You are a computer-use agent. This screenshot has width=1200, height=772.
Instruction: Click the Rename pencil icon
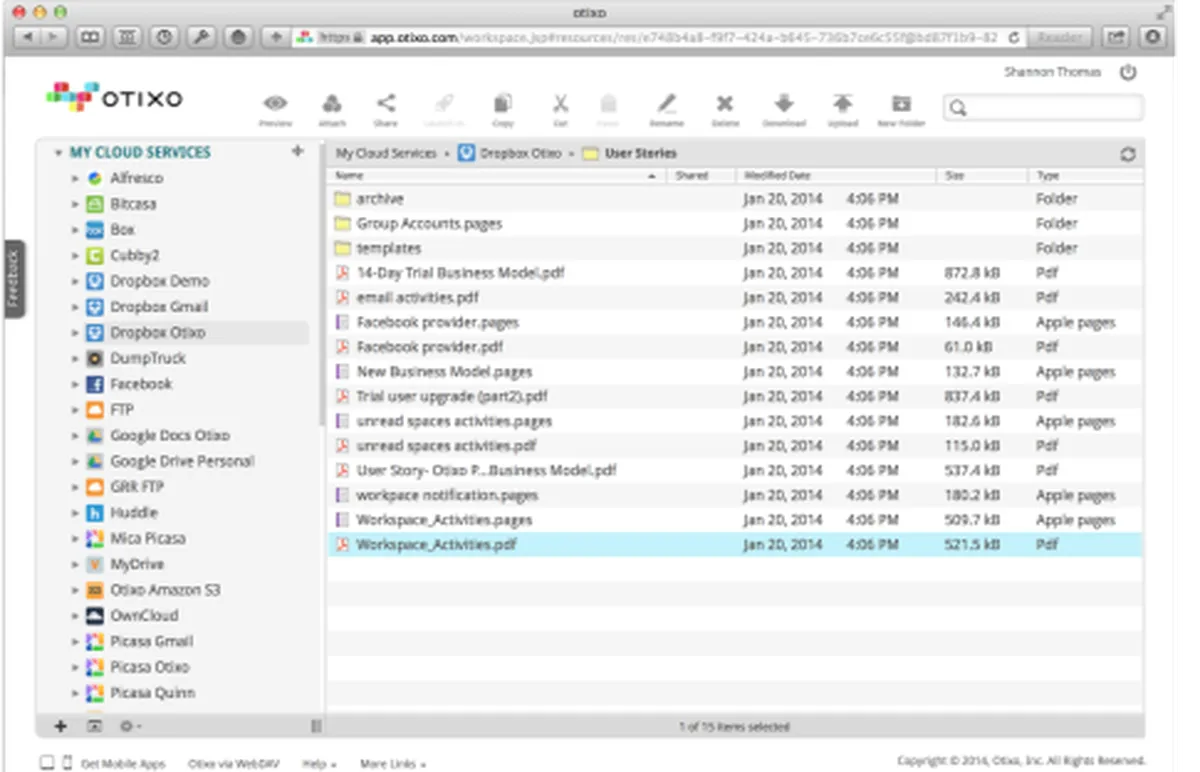(x=667, y=104)
